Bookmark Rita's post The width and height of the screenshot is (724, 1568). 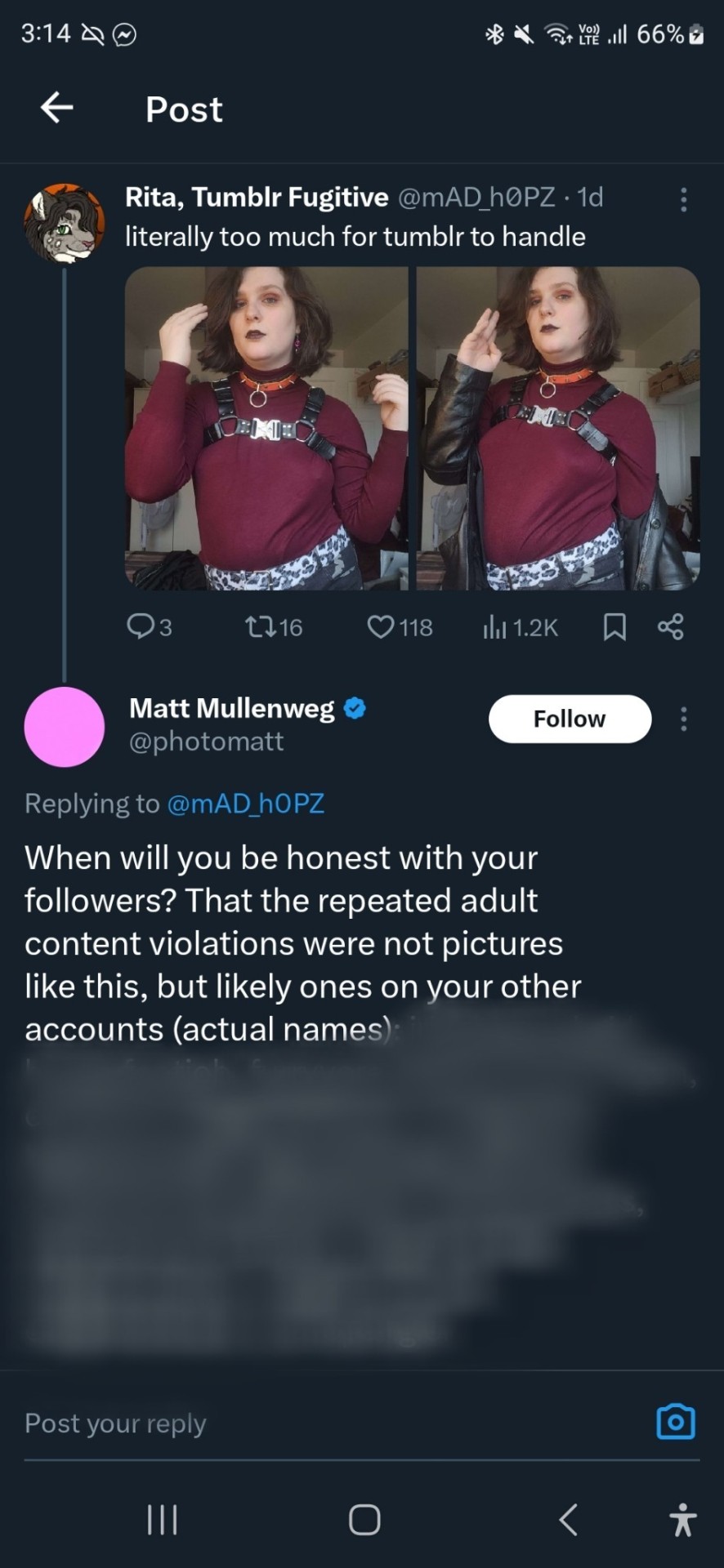(615, 627)
